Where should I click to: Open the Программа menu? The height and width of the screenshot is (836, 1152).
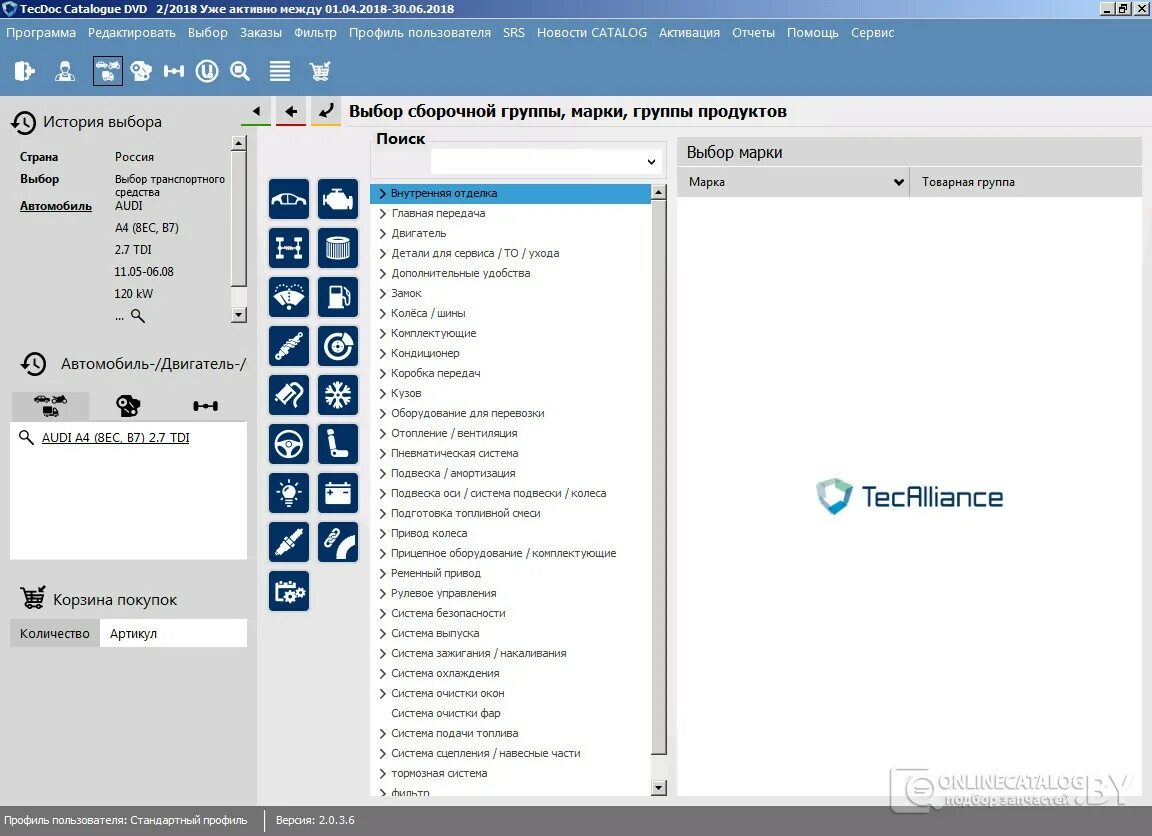coord(40,32)
